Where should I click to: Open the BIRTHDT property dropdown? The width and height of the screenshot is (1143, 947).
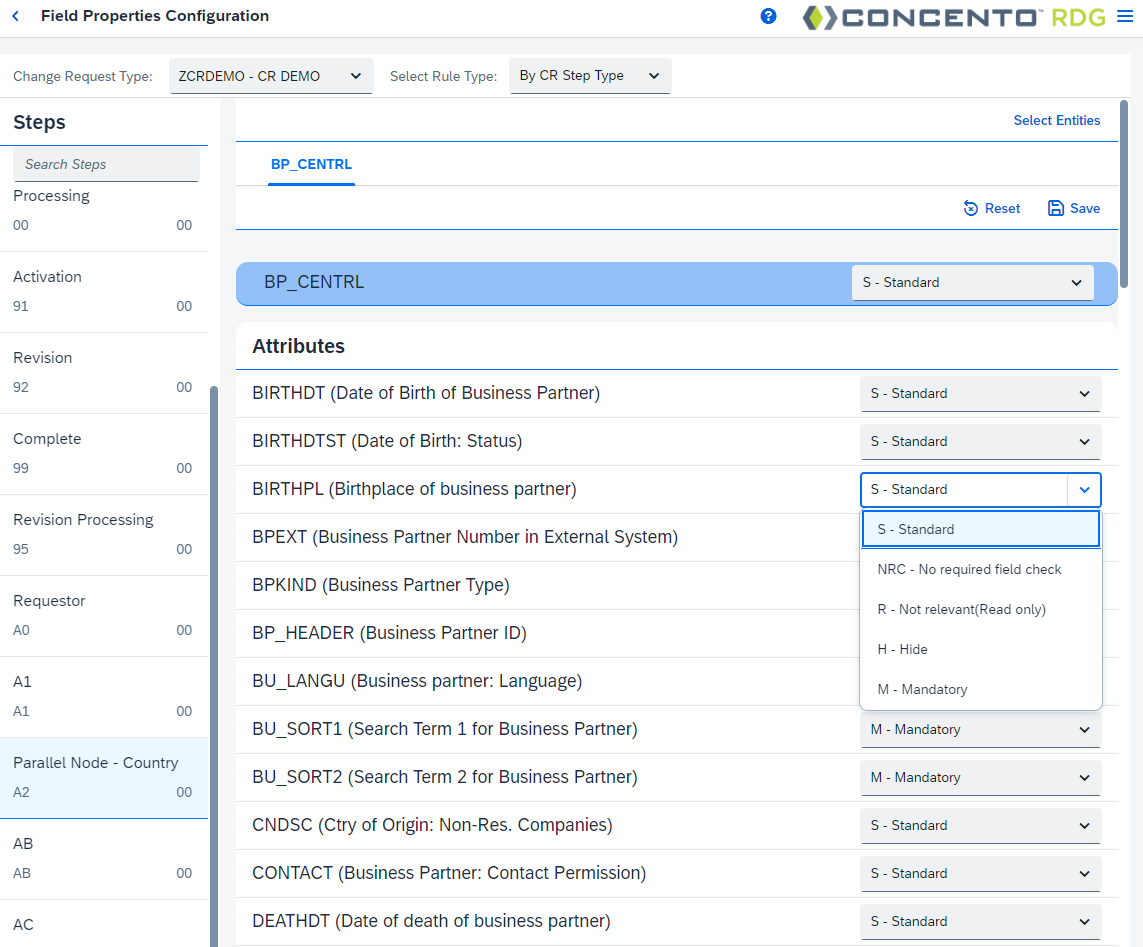click(980, 394)
